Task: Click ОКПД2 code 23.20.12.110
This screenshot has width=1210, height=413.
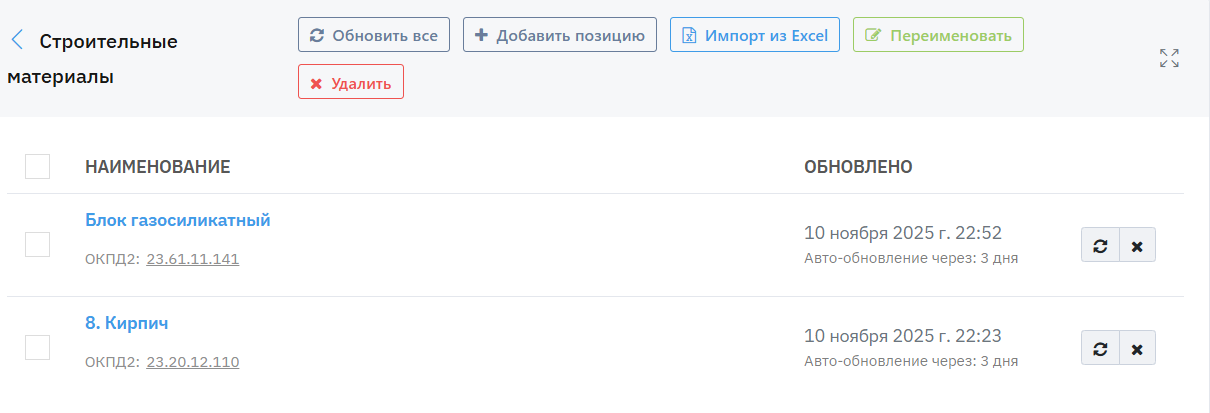Action: tap(193, 362)
